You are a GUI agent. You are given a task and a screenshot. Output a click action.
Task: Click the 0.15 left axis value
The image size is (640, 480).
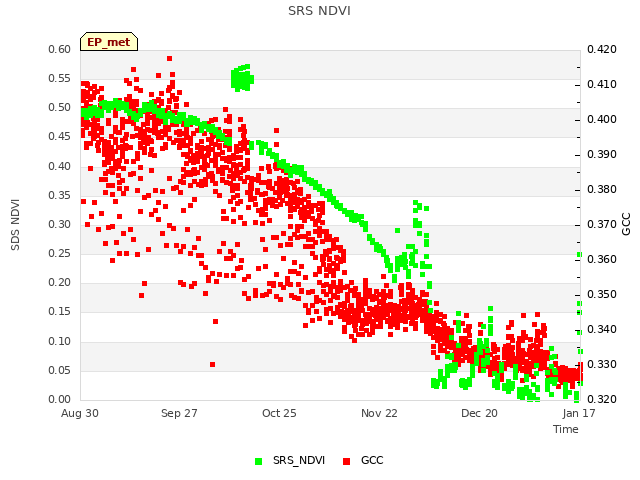pos(60,311)
